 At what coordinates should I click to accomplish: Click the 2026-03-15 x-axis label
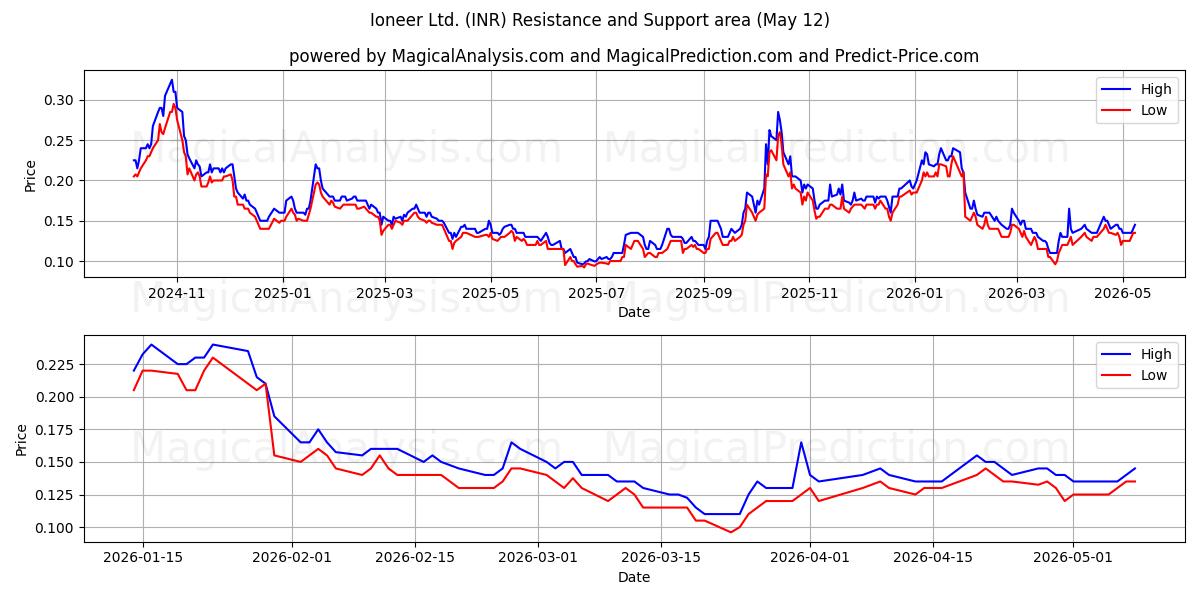(x=661, y=558)
